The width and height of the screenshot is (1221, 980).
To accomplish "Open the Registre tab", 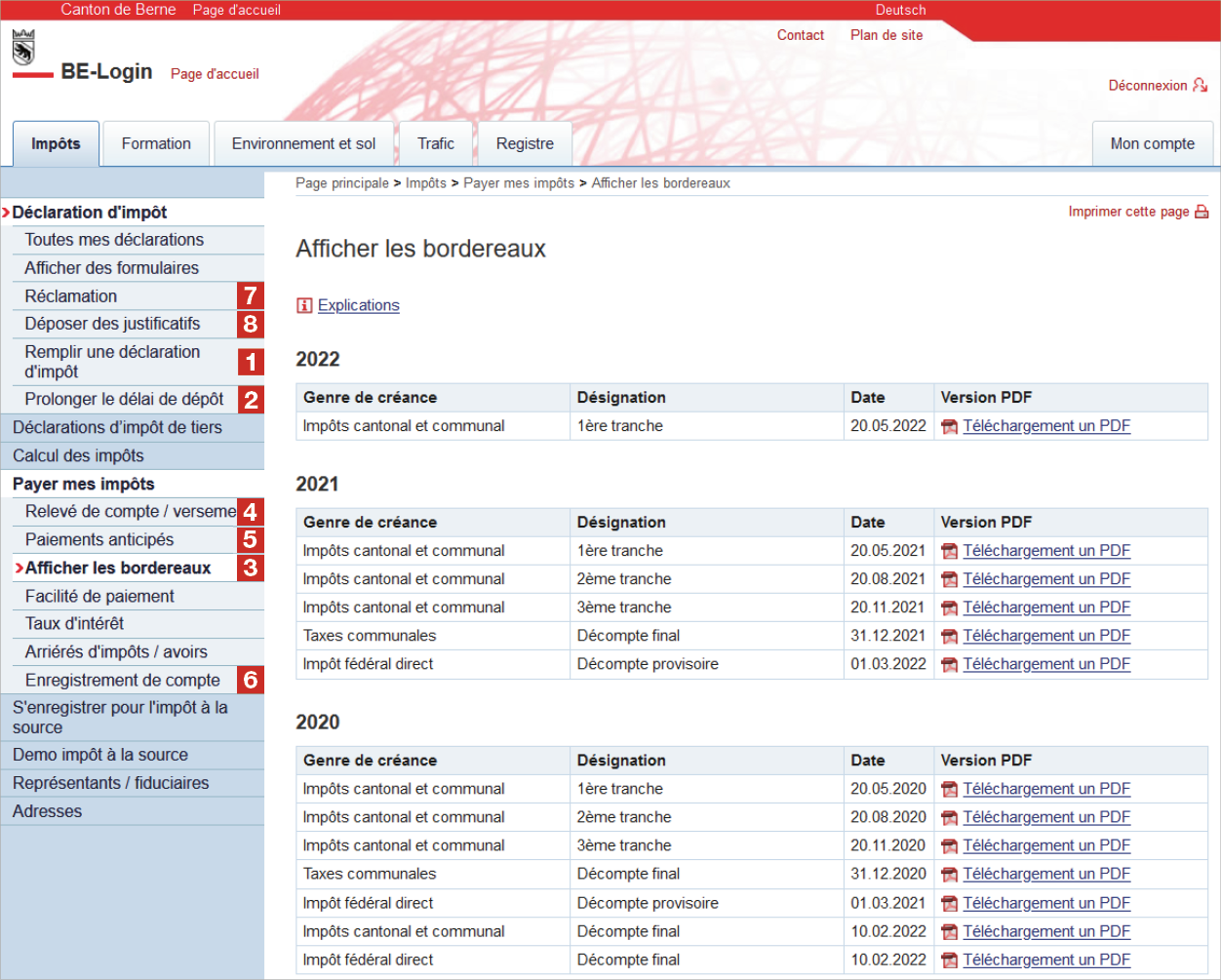I will point(524,142).
